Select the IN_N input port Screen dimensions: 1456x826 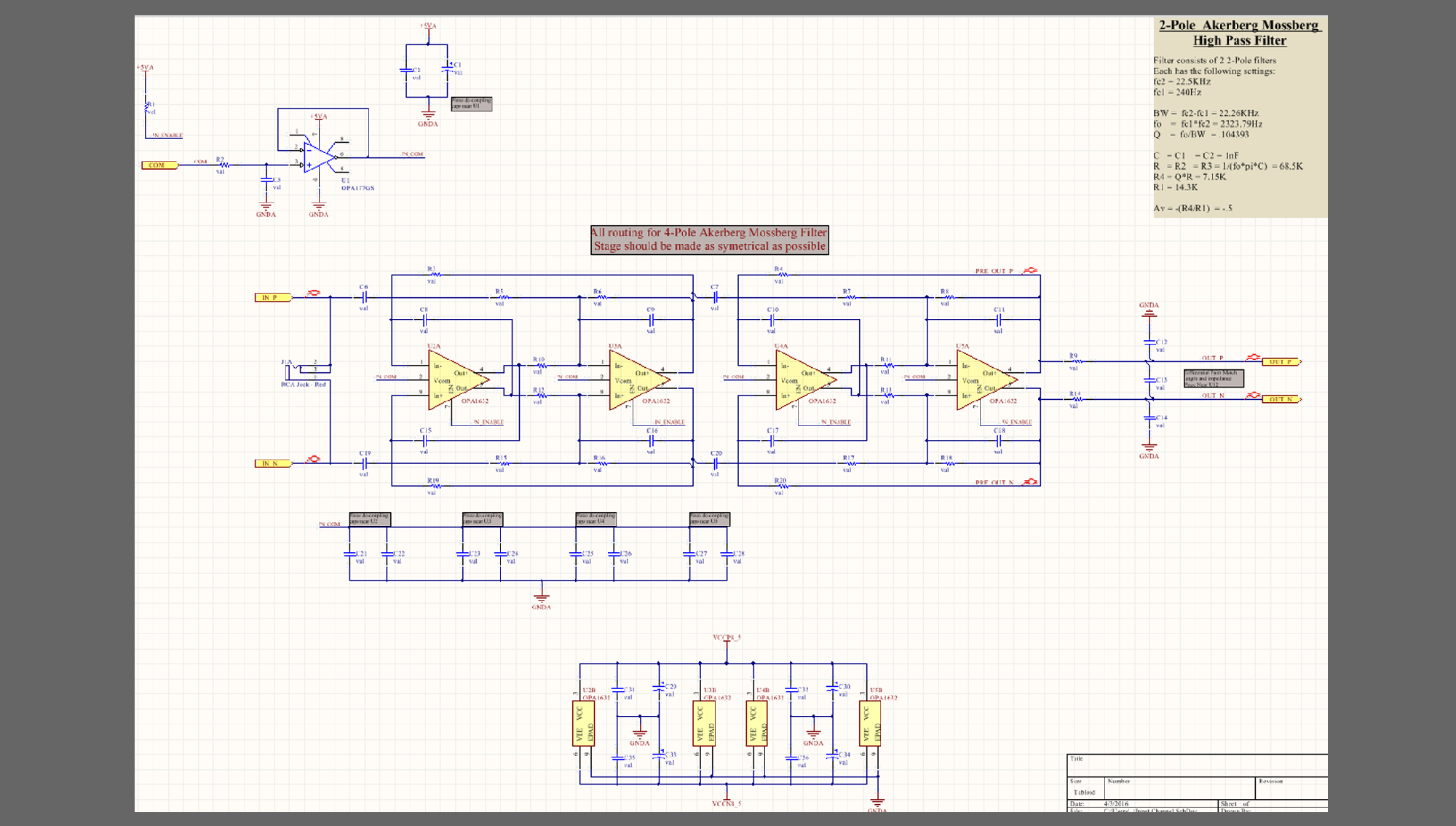click(x=273, y=463)
